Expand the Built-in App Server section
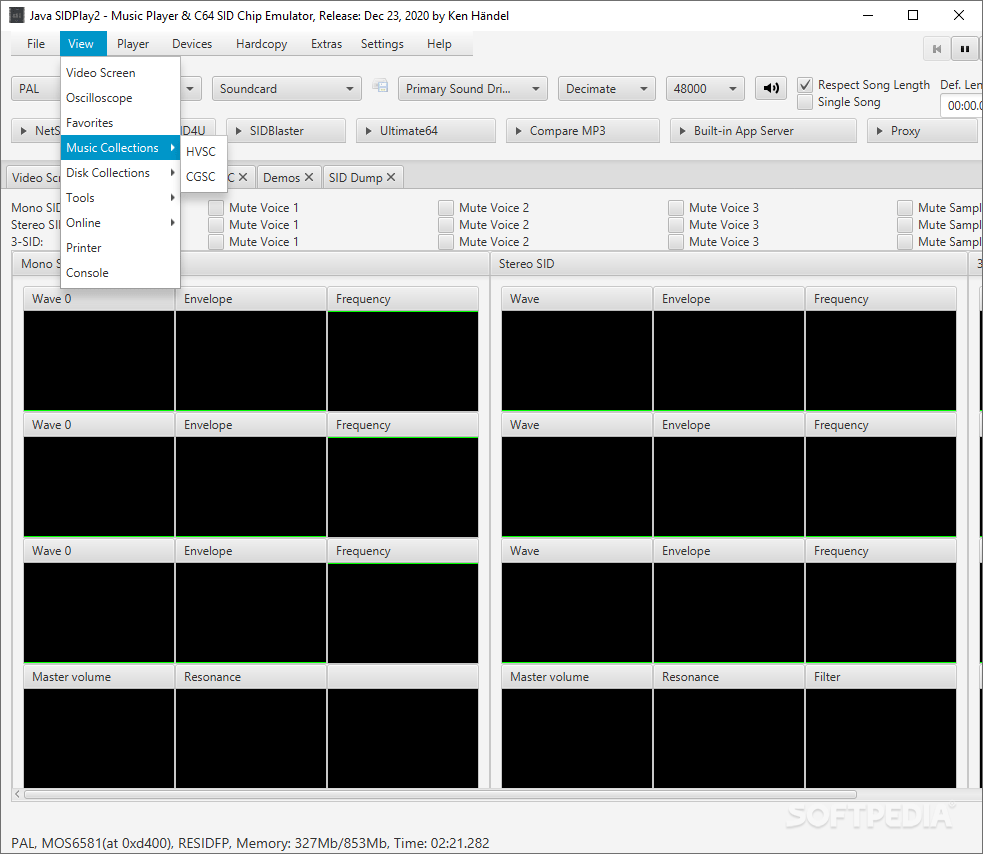 [763, 131]
